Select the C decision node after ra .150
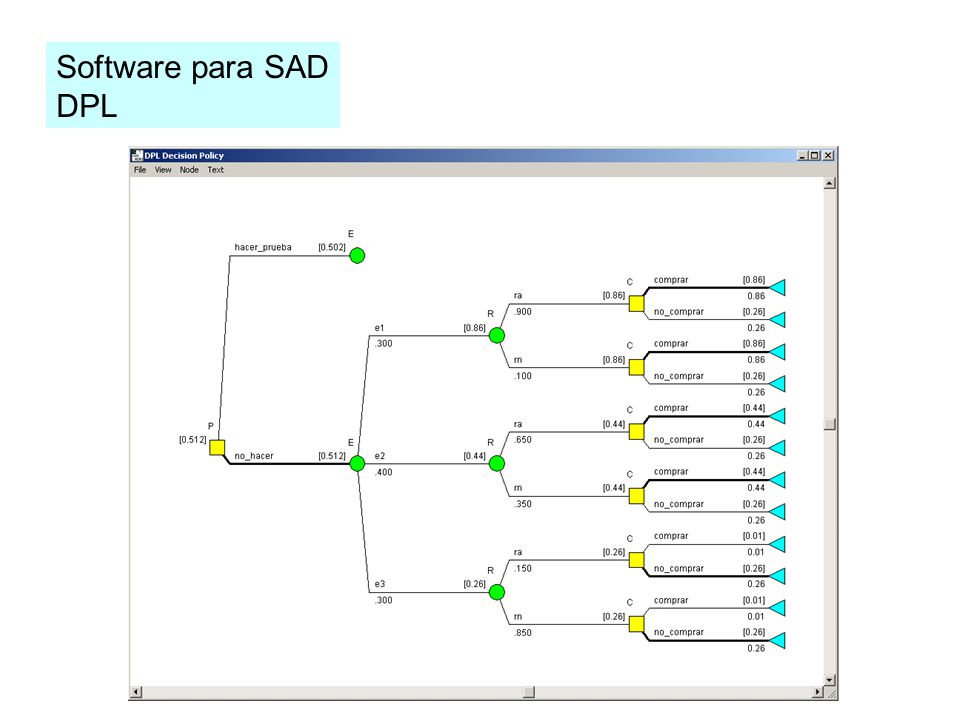The width and height of the screenshot is (960, 720). click(637, 560)
